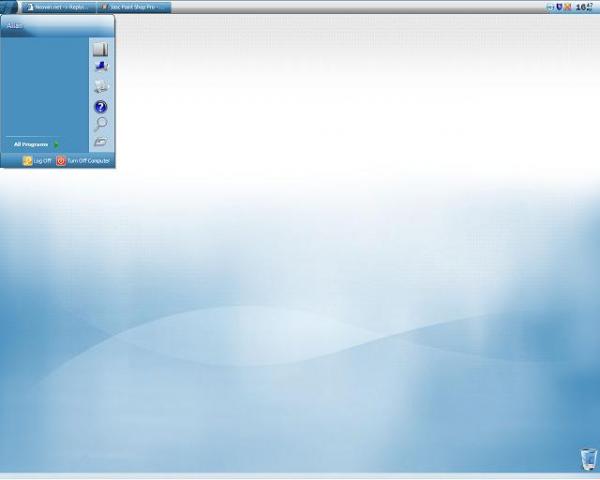Expand the All Programs arrow
This screenshot has width=600, height=480.
(57, 145)
